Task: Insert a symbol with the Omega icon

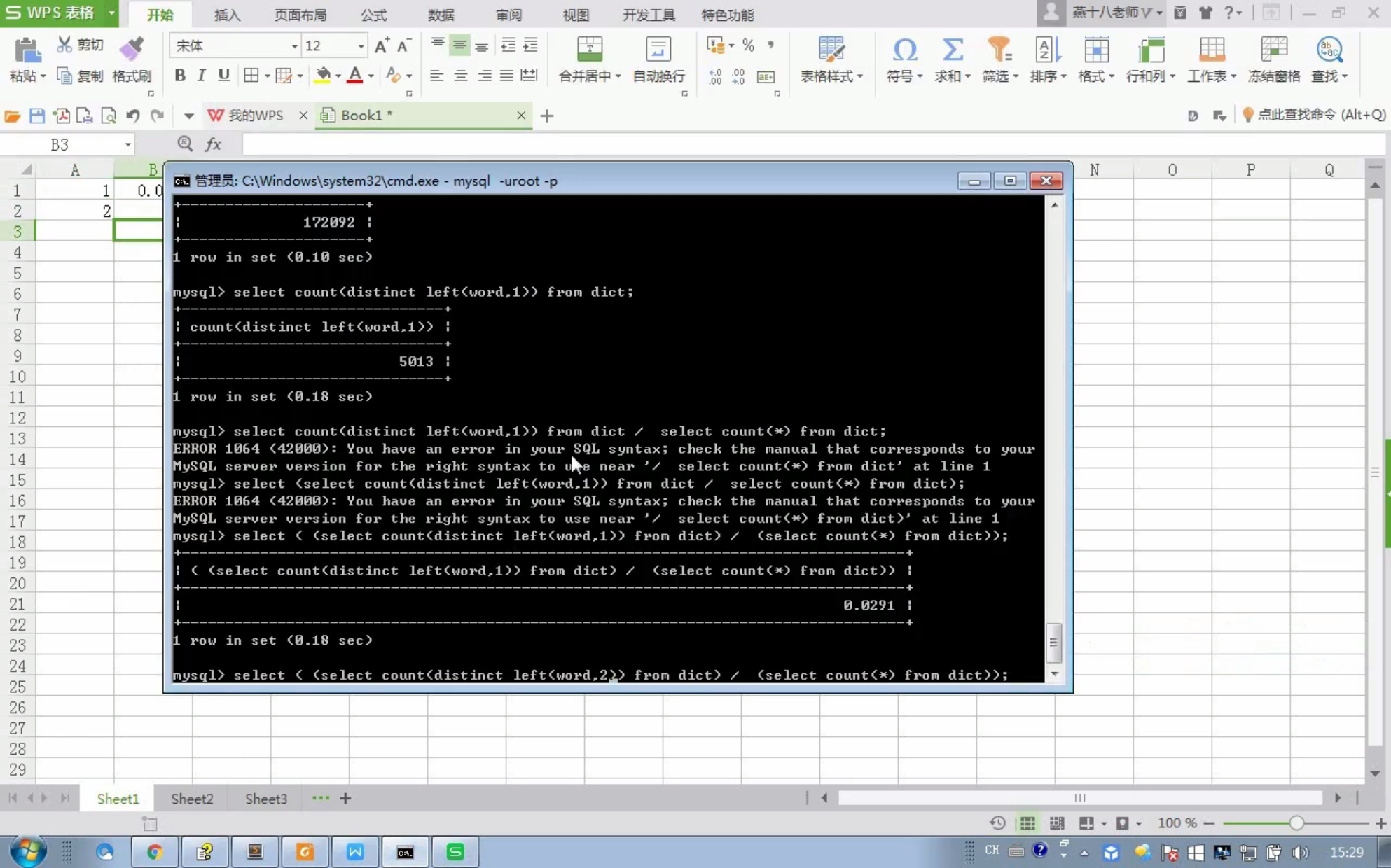Action: pos(904,49)
